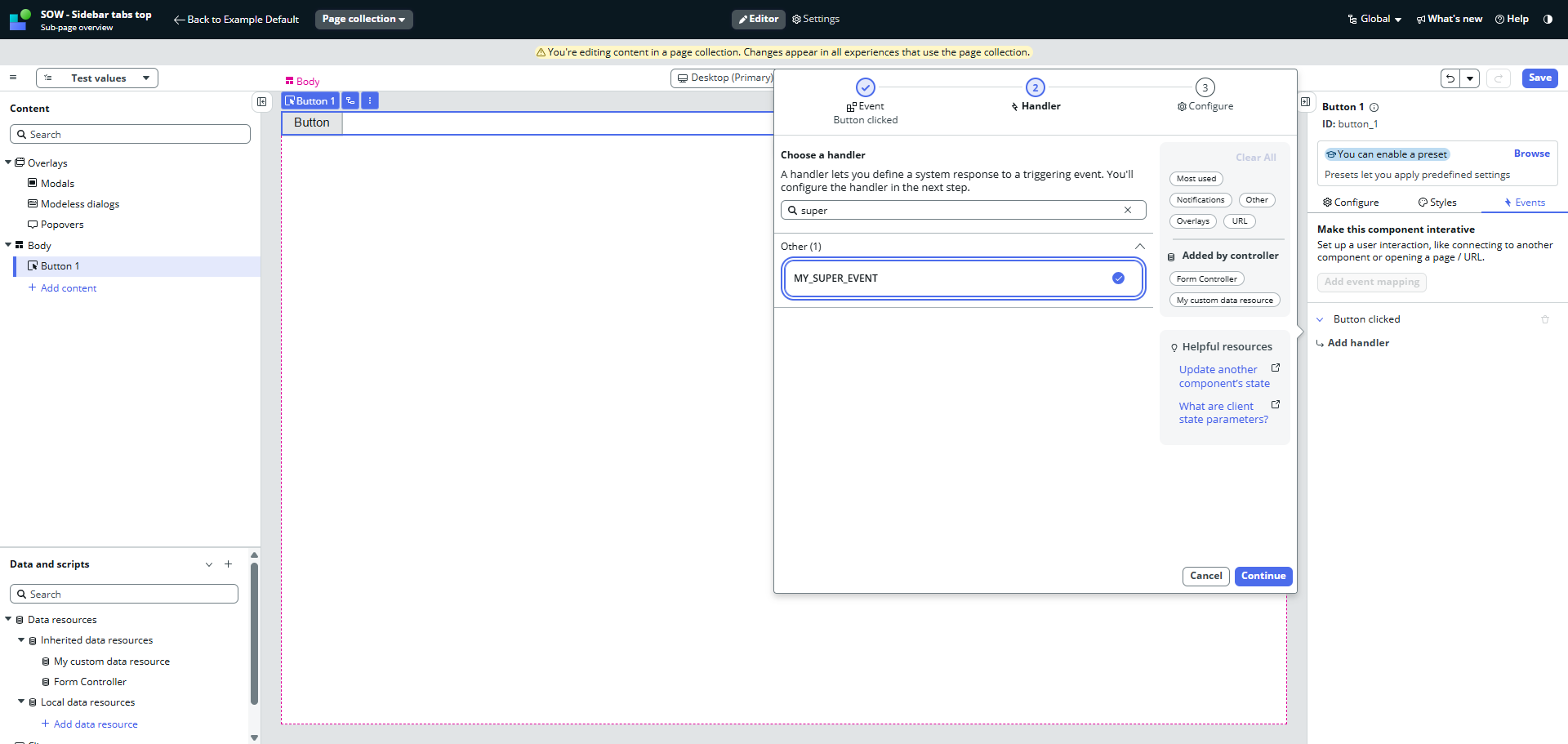Collapse the left Content panel icon
Image resolution: width=1568 pixels, height=744 pixels.
click(x=261, y=102)
